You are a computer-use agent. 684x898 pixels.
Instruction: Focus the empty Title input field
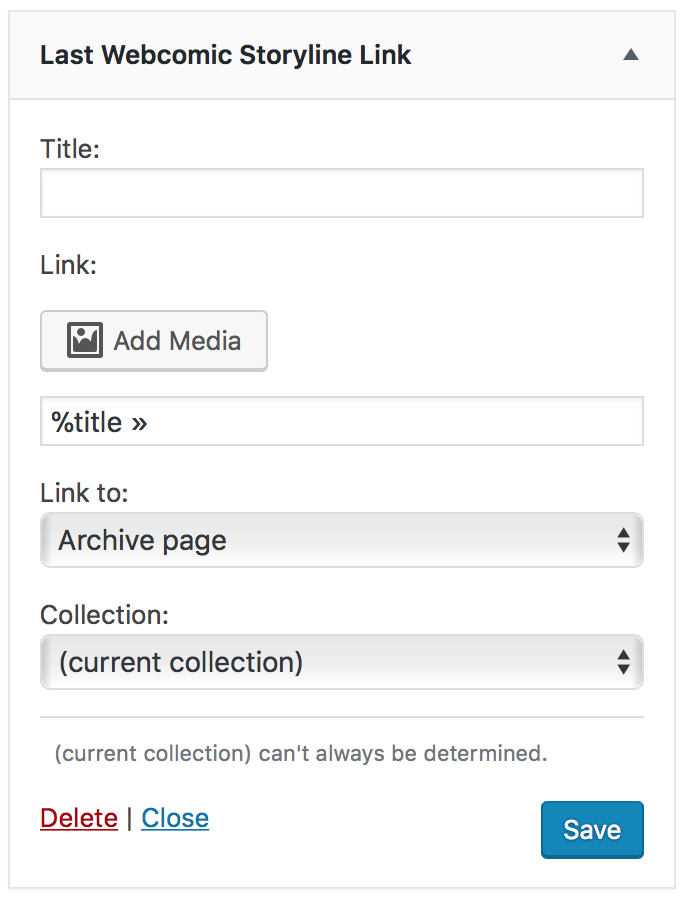[341, 193]
